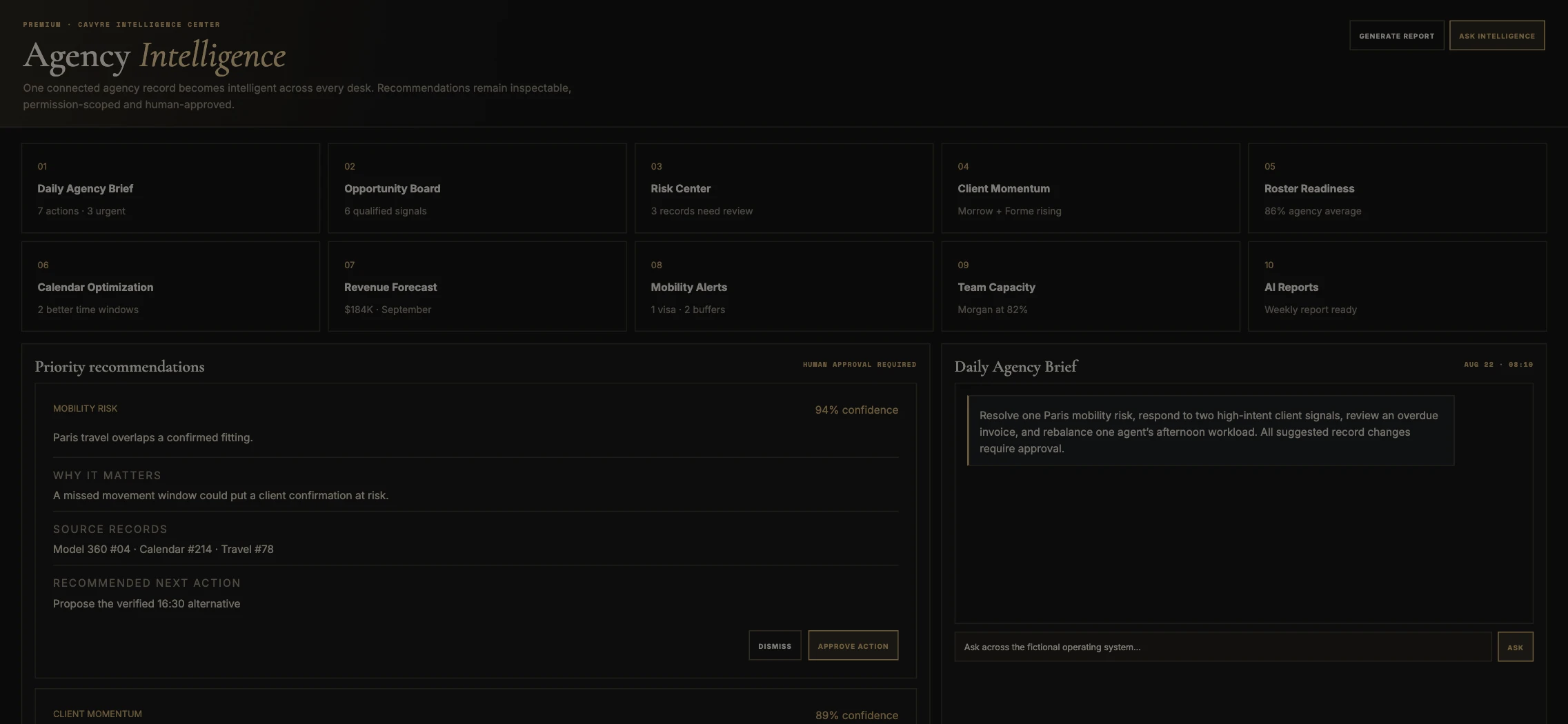Select the Risk Center card
This screenshot has height=724, width=1568.
click(x=784, y=188)
